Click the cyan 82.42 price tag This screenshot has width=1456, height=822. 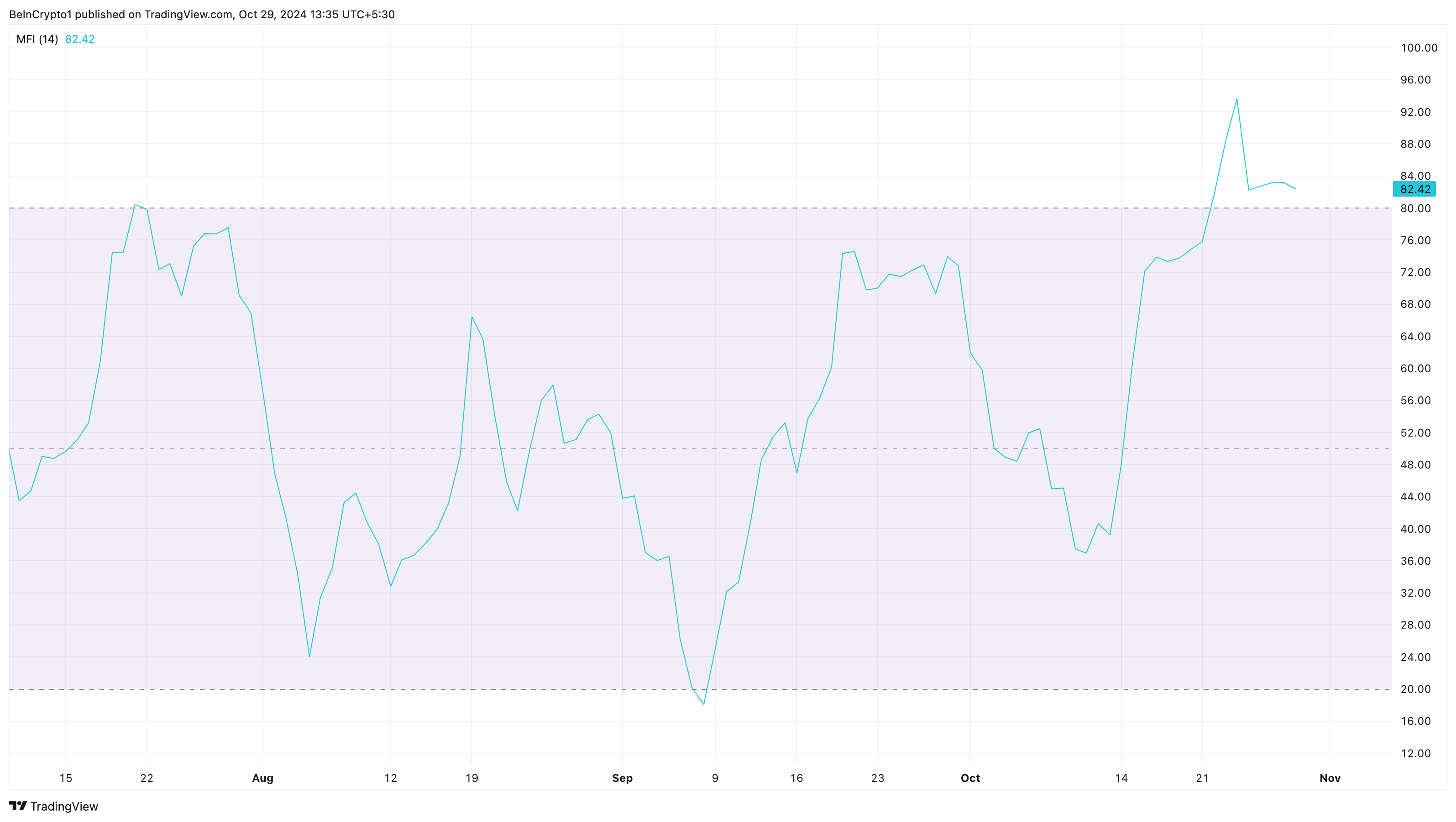click(x=1414, y=189)
